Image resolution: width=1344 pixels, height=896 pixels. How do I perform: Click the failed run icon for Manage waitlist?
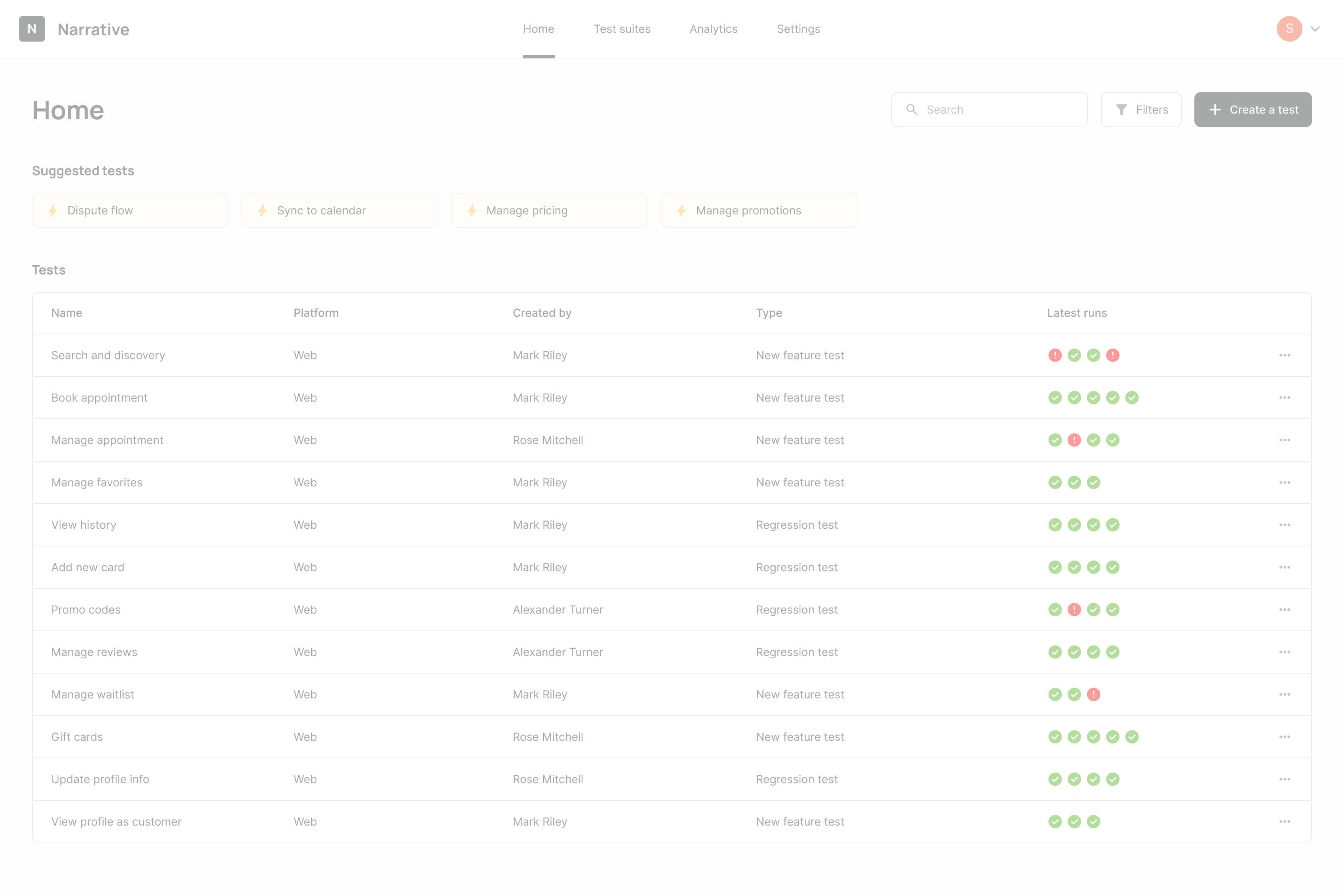[1093, 694]
